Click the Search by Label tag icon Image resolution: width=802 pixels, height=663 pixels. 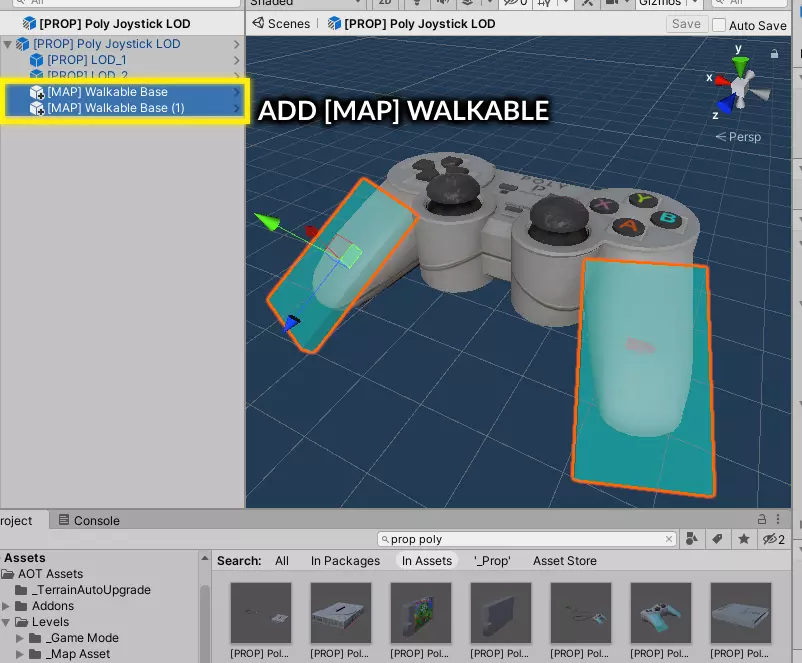[x=717, y=539]
